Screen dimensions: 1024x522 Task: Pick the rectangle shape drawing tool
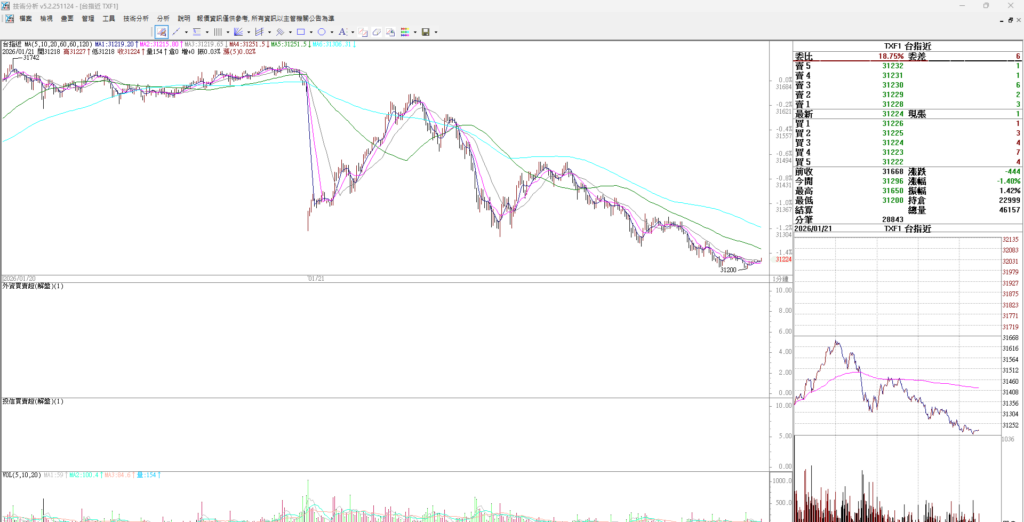pos(300,32)
